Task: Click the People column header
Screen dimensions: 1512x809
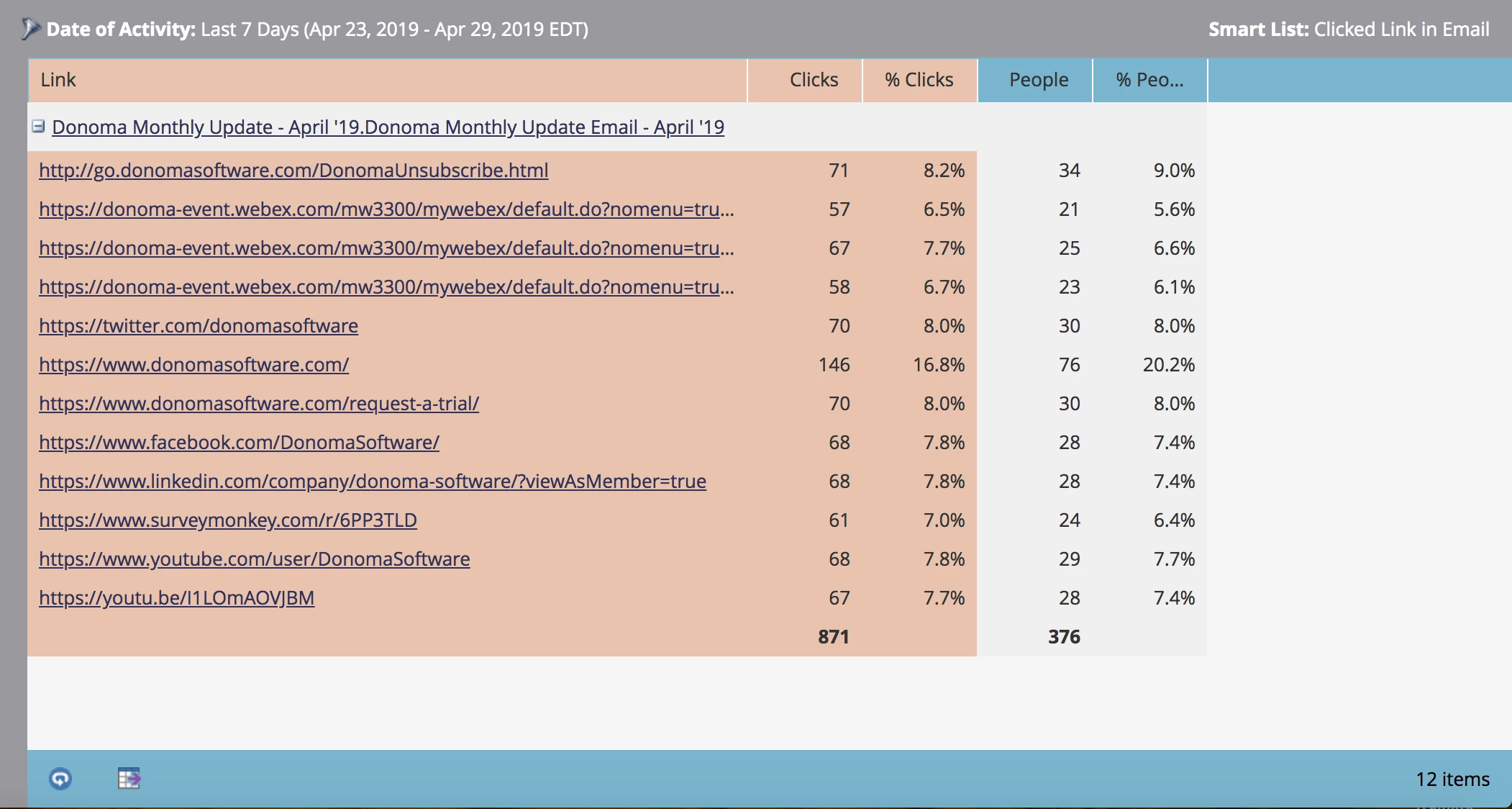Action: [x=1038, y=80]
